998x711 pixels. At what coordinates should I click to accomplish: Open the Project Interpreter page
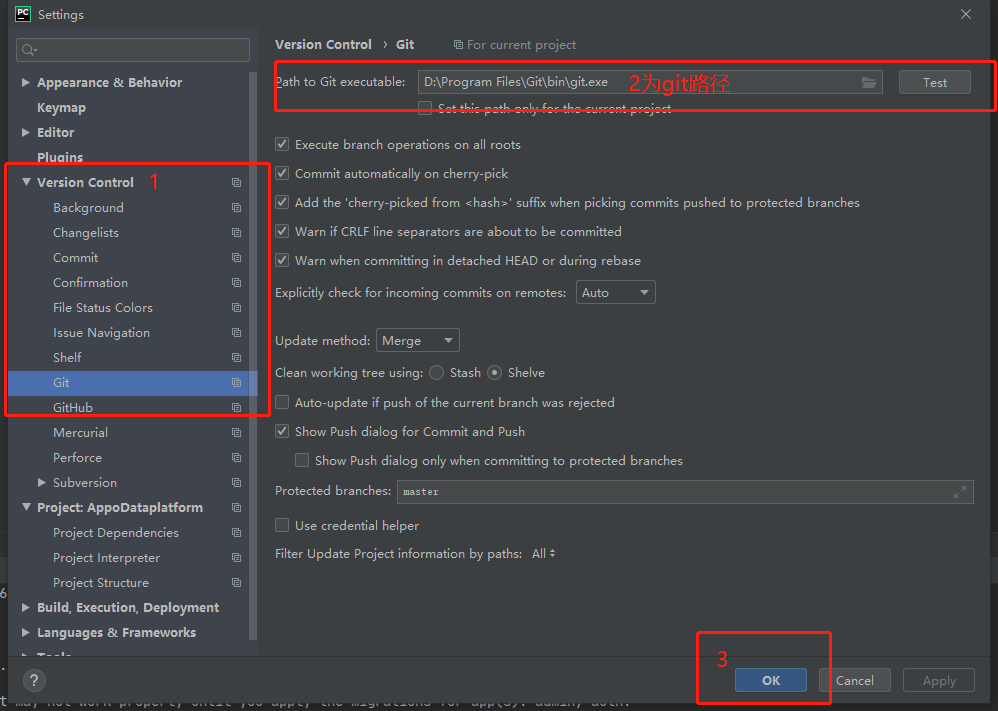pos(106,558)
